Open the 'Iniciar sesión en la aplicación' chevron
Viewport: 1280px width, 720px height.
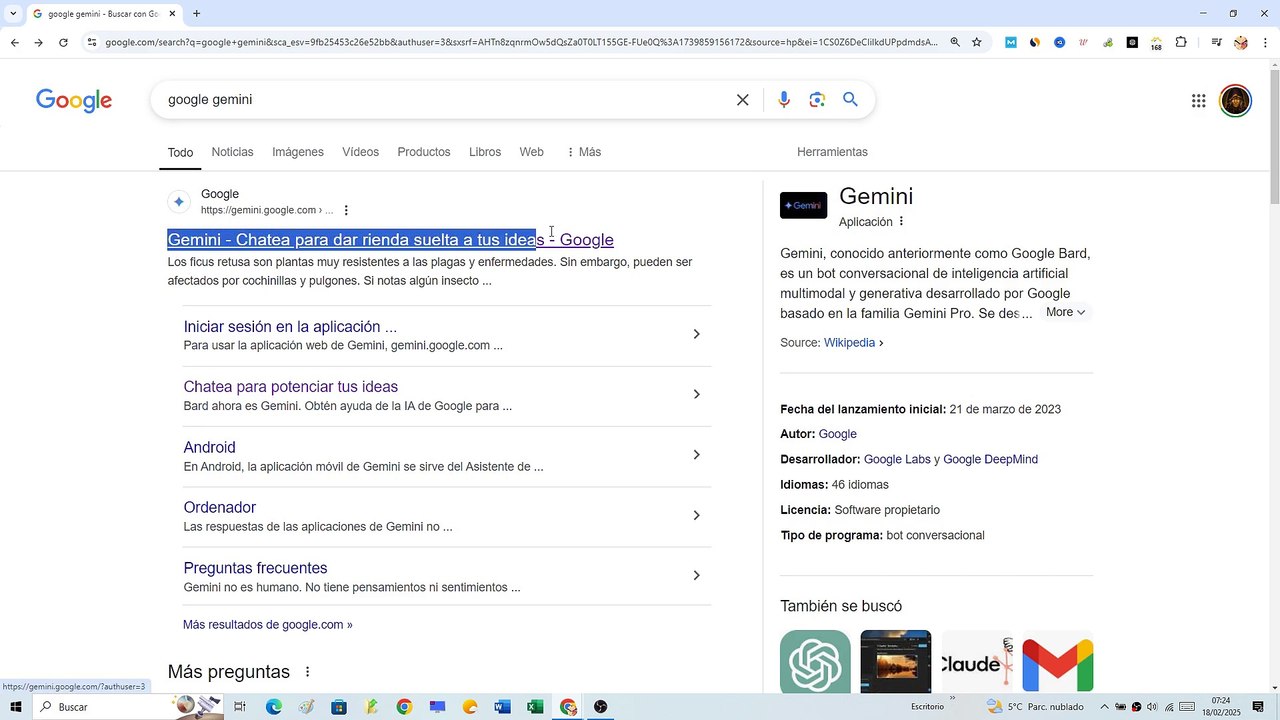pyautogui.click(x=696, y=334)
